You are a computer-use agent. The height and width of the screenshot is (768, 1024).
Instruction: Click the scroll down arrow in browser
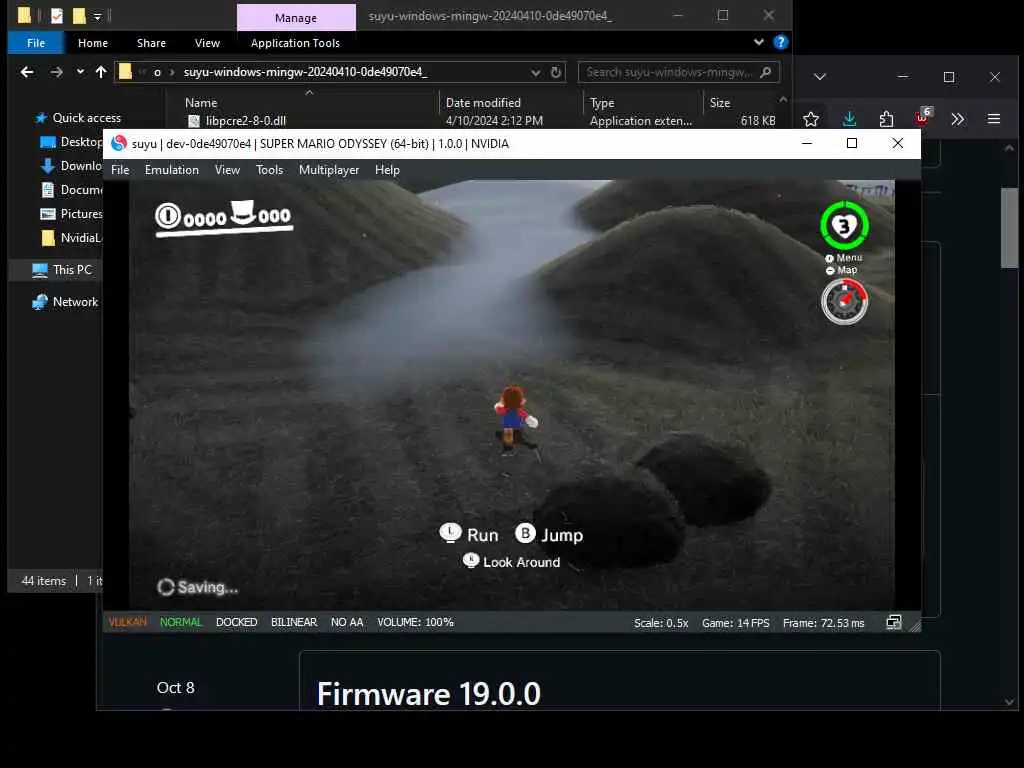(x=1010, y=702)
